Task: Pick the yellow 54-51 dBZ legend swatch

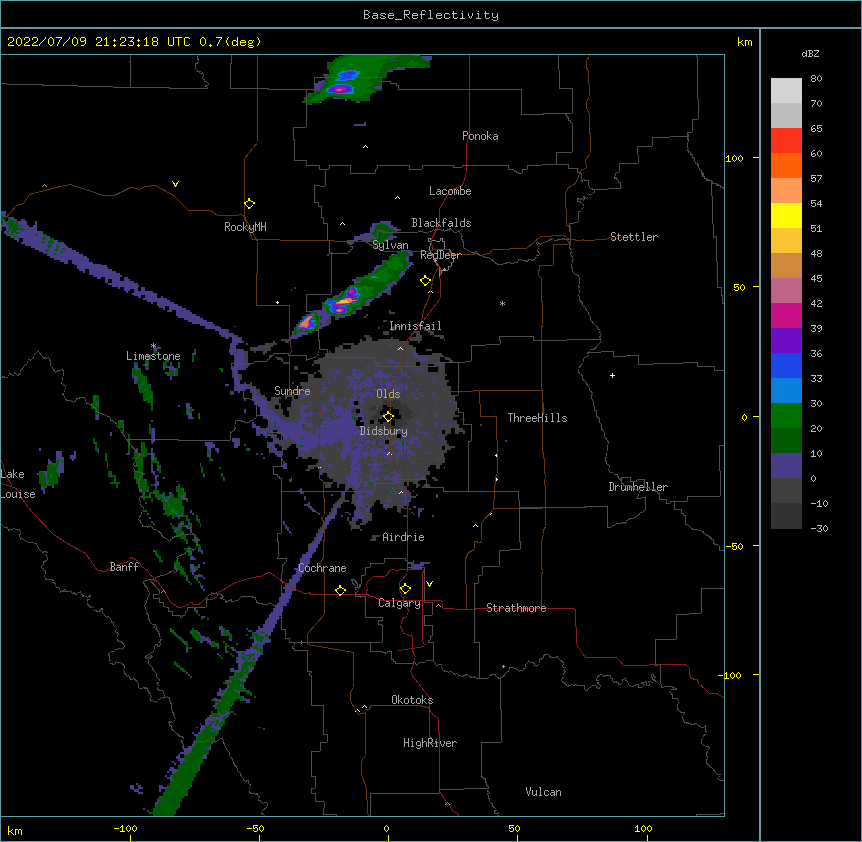Action: [x=786, y=216]
